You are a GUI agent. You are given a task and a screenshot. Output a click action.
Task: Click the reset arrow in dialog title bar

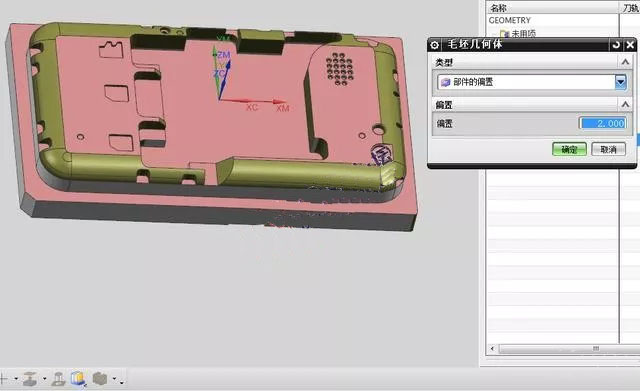point(616,44)
